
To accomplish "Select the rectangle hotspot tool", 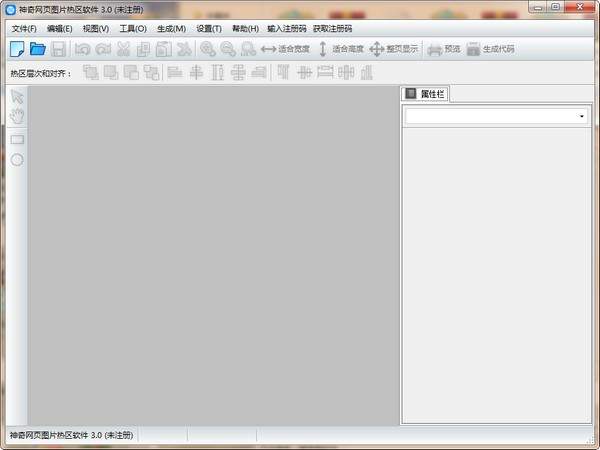I will [17, 140].
